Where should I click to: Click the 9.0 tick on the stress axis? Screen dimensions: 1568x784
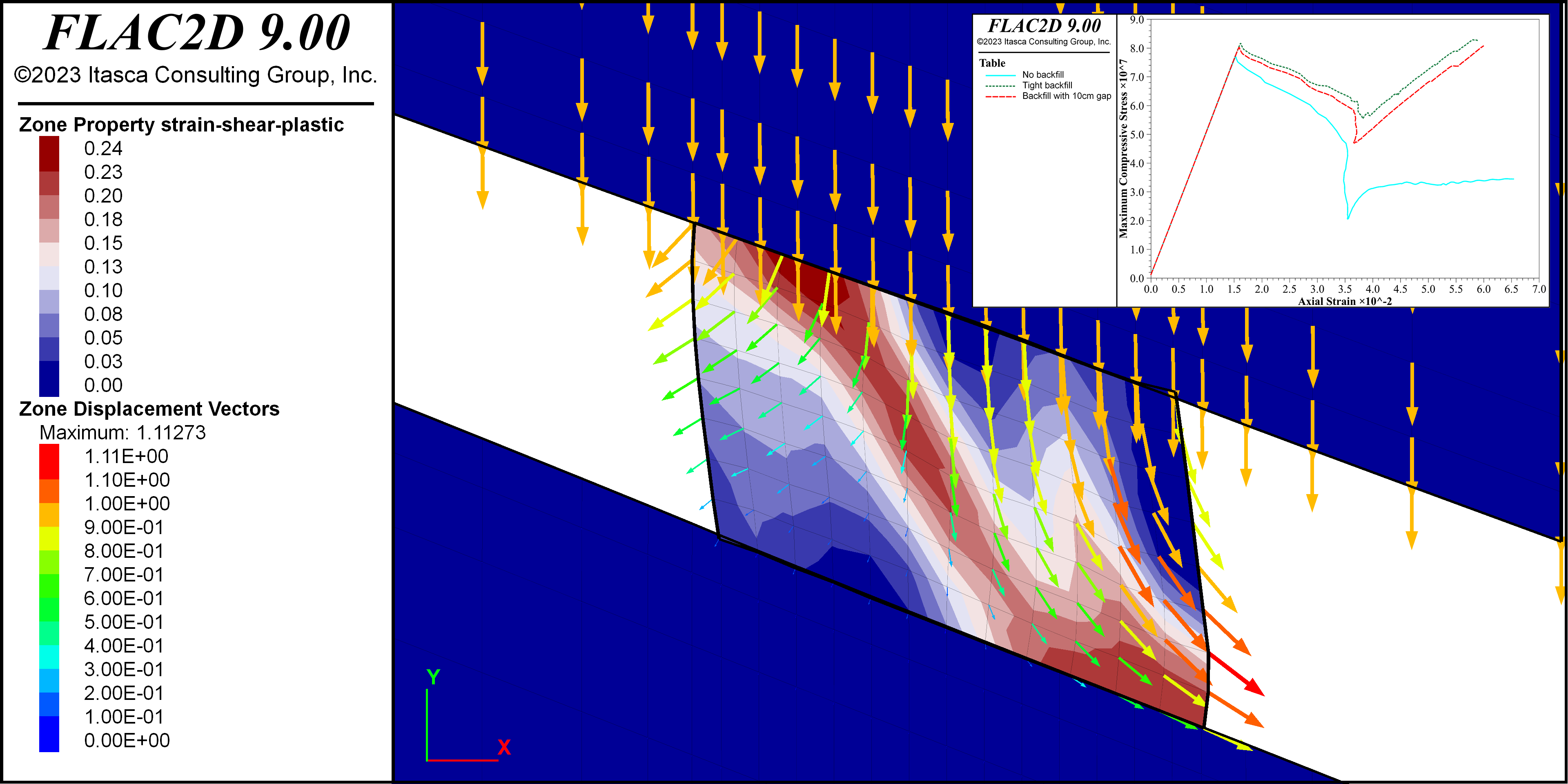(1136, 20)
